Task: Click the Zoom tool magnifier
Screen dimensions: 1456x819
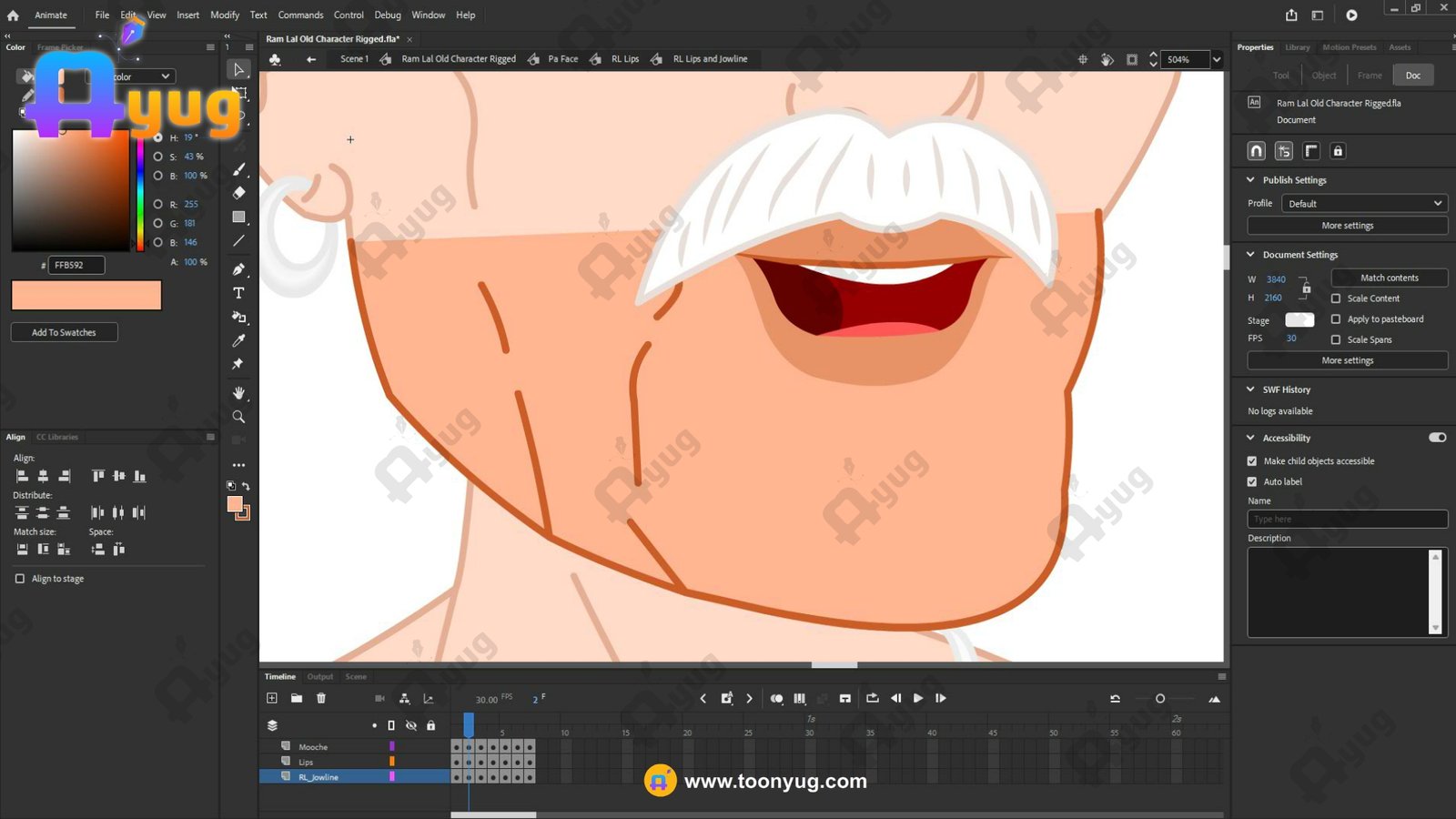Action: point(238,417)
